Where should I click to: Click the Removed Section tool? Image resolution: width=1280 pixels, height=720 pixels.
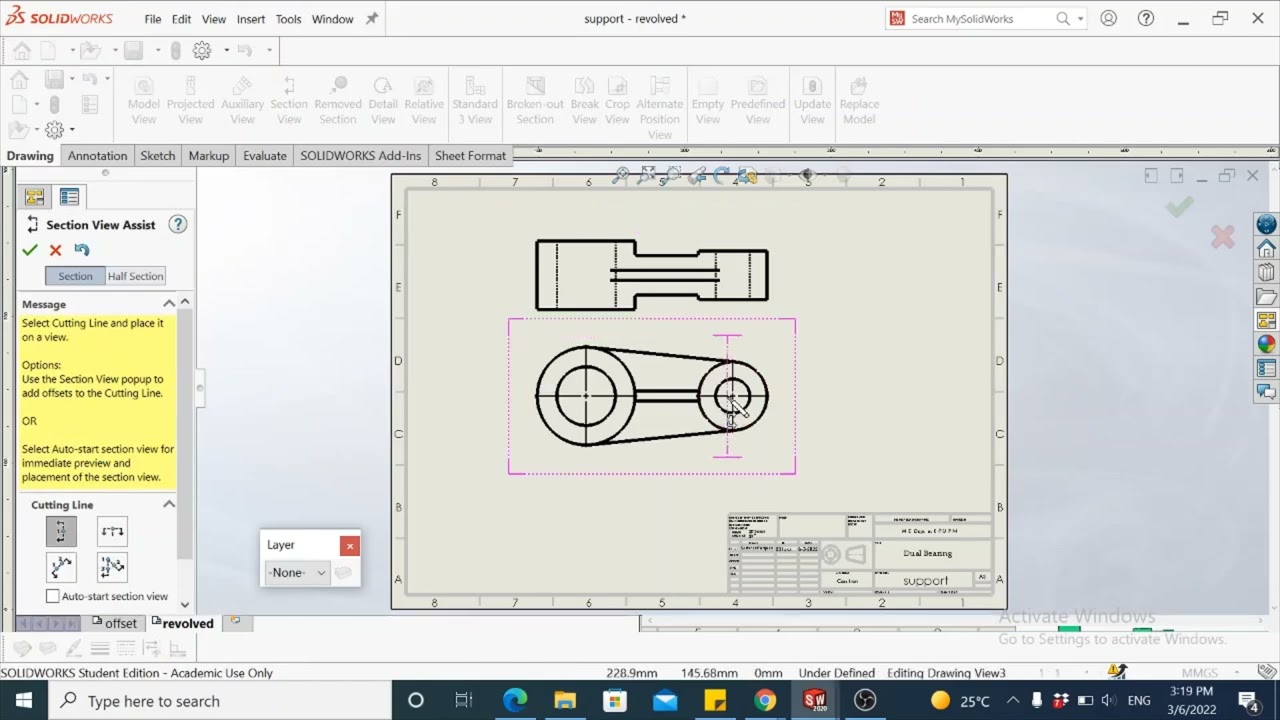click(x=338, y=101)
